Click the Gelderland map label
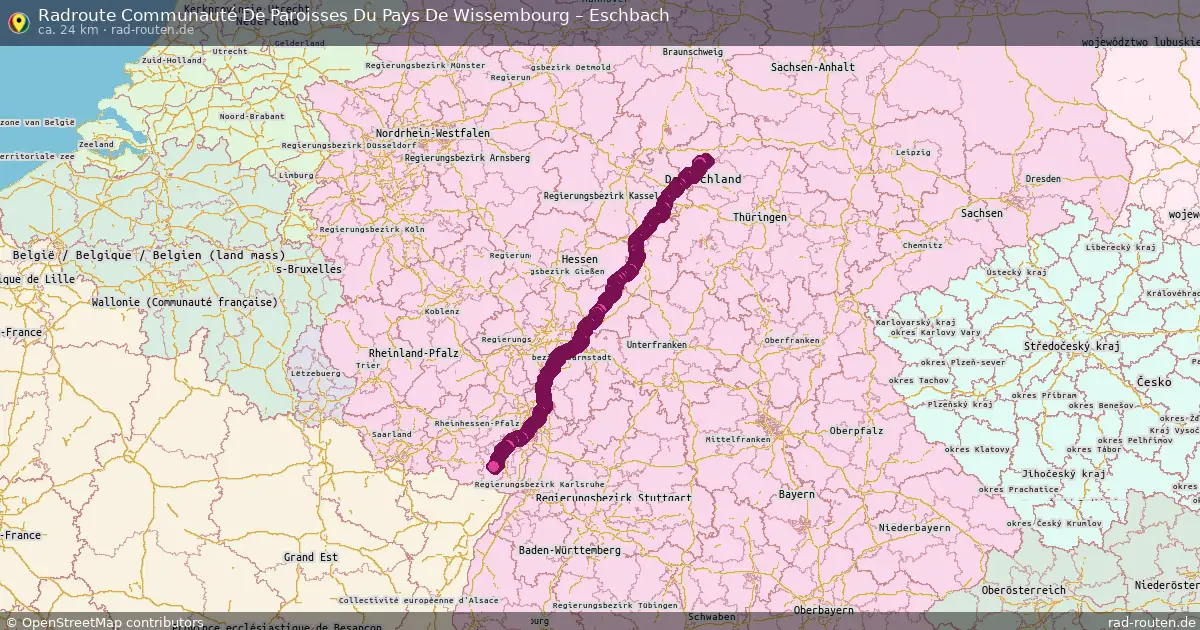Image resolution: width=1200 pixels, height=630 pixels. coord(300,44)
